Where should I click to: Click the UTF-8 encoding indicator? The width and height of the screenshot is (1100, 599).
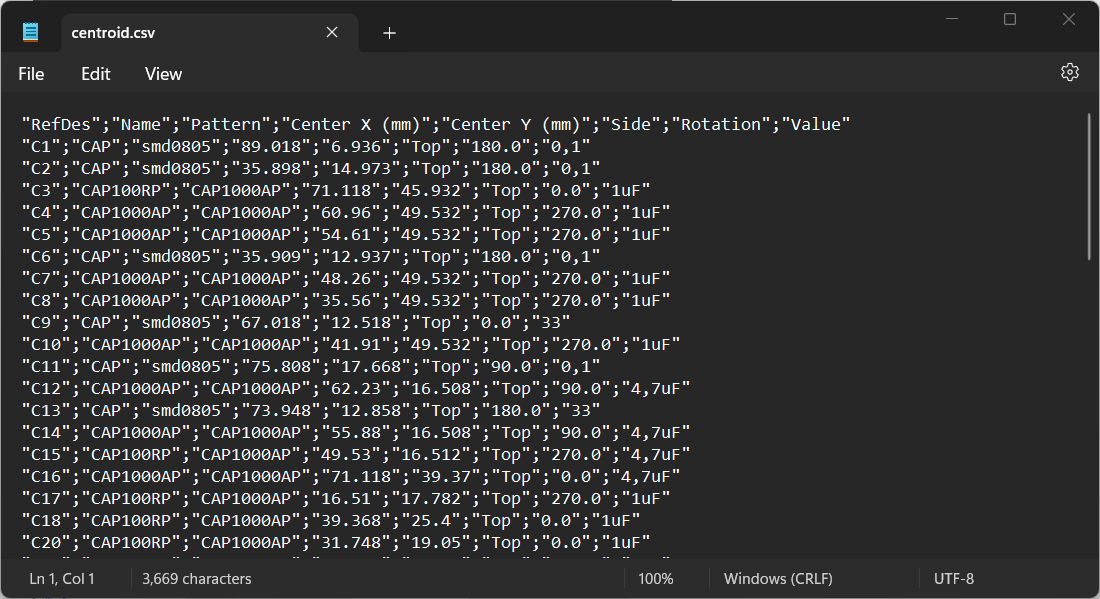953,579
